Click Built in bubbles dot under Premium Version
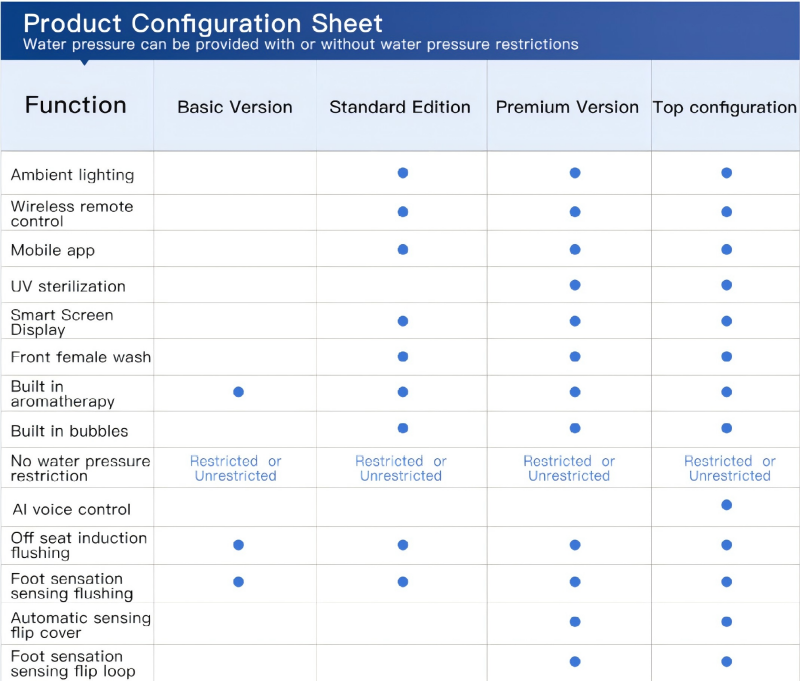The height and width of the screenshot is (681, 800). [x=575, y=428]
